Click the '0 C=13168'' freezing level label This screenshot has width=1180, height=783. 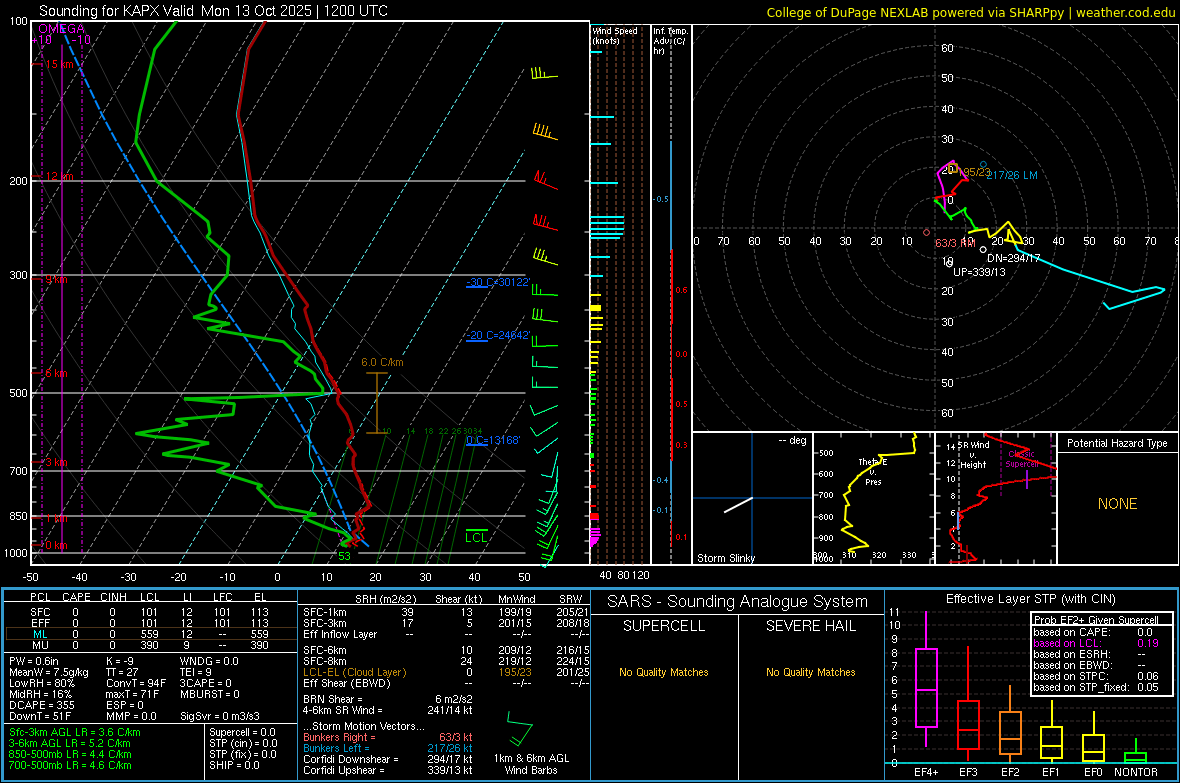tap(493, 440)
